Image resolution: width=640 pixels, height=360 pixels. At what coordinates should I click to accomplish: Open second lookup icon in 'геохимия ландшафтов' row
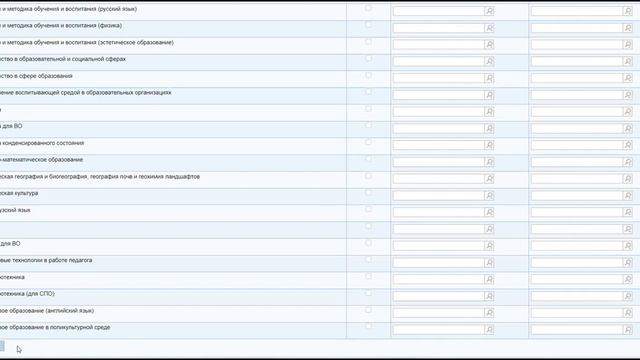click(x=627, y=179)
